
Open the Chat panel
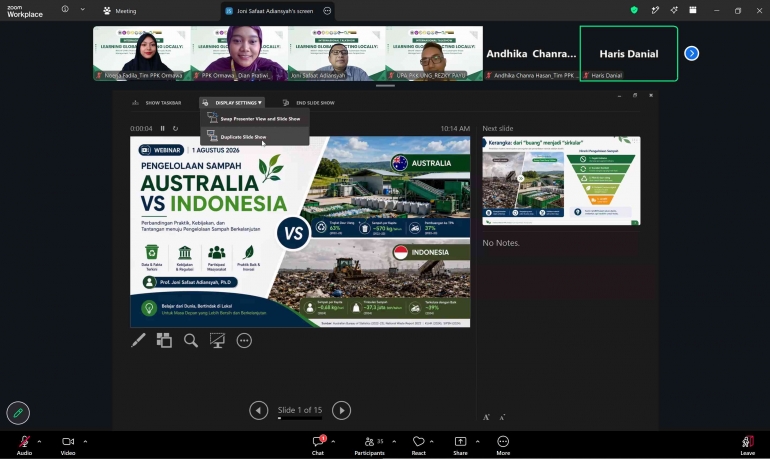(x=318, y=445)
